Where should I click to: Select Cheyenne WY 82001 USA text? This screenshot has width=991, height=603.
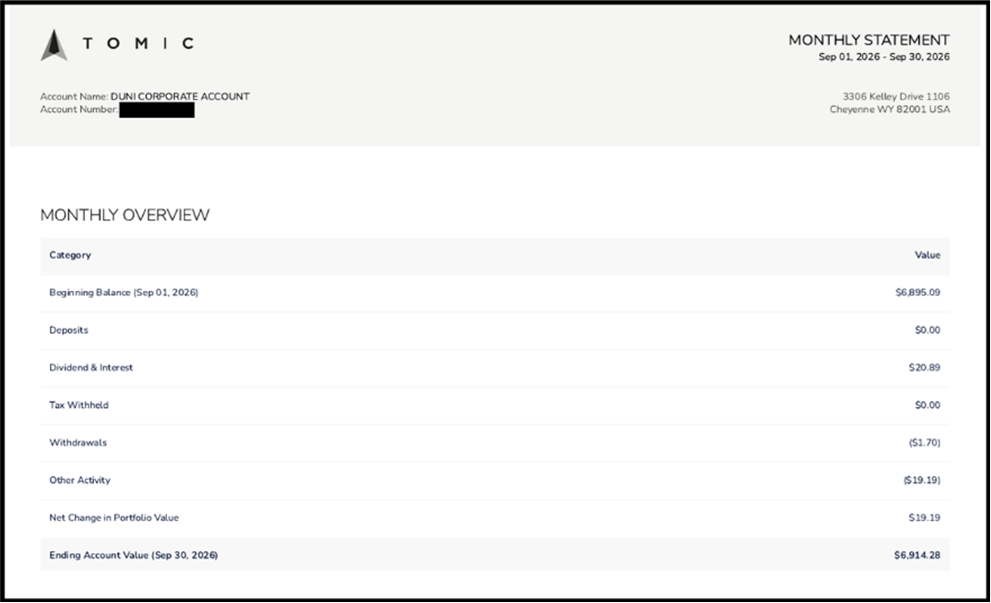[889, 109]
